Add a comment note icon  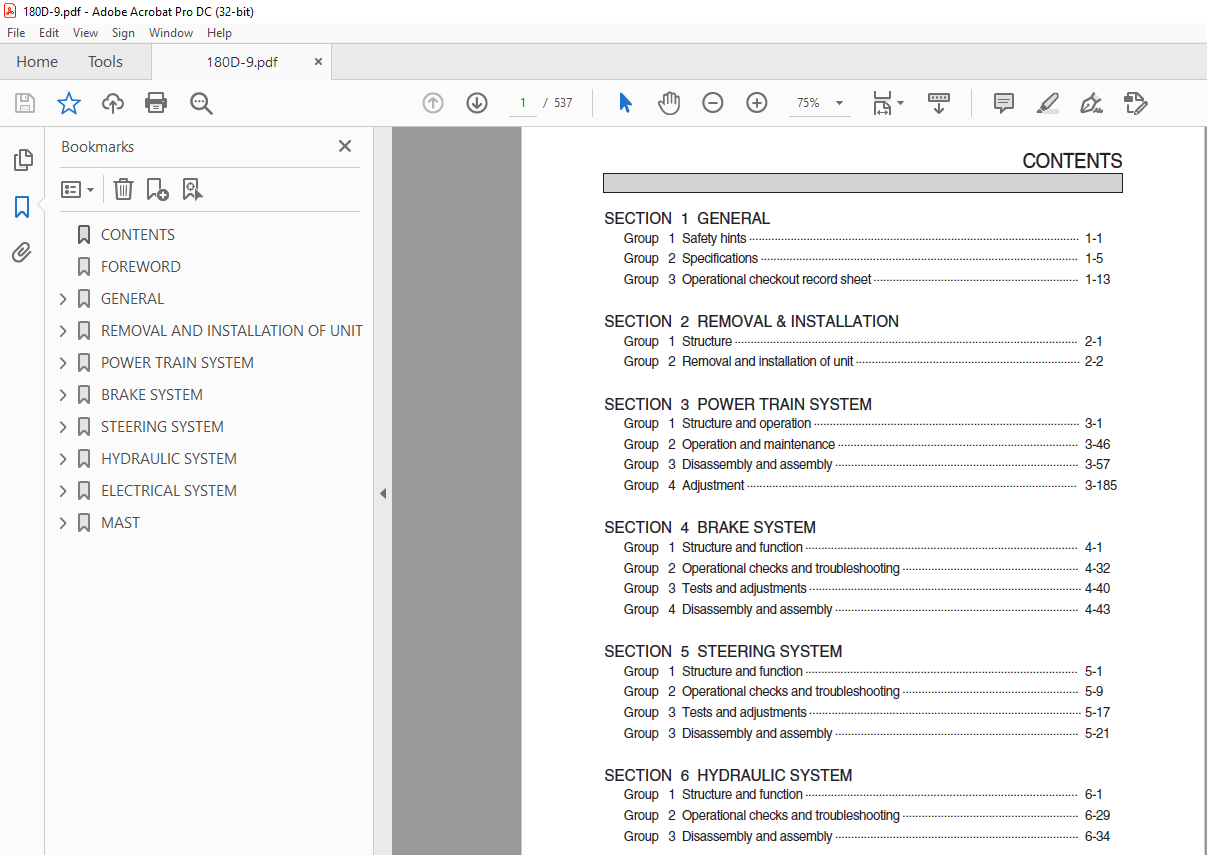click(1004, 103)
